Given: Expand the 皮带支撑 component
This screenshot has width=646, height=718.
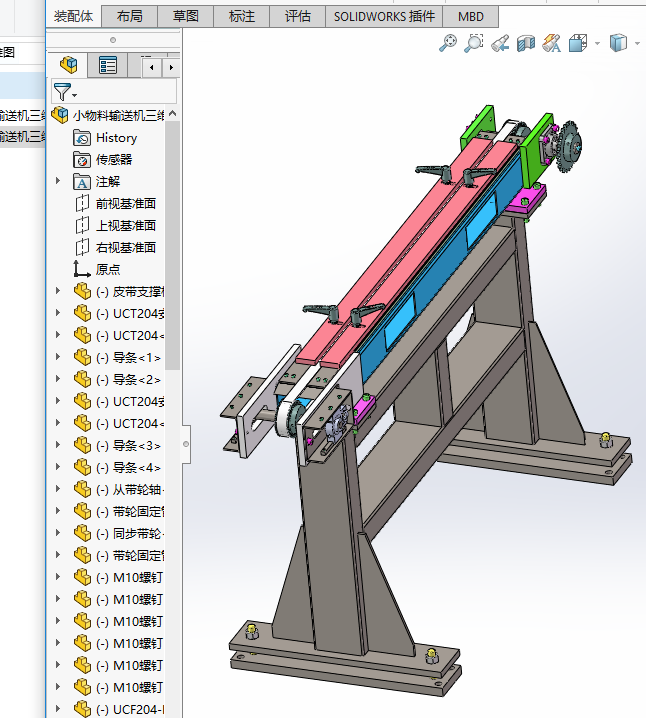Looking at the screenshot, I should coord(58,291).
